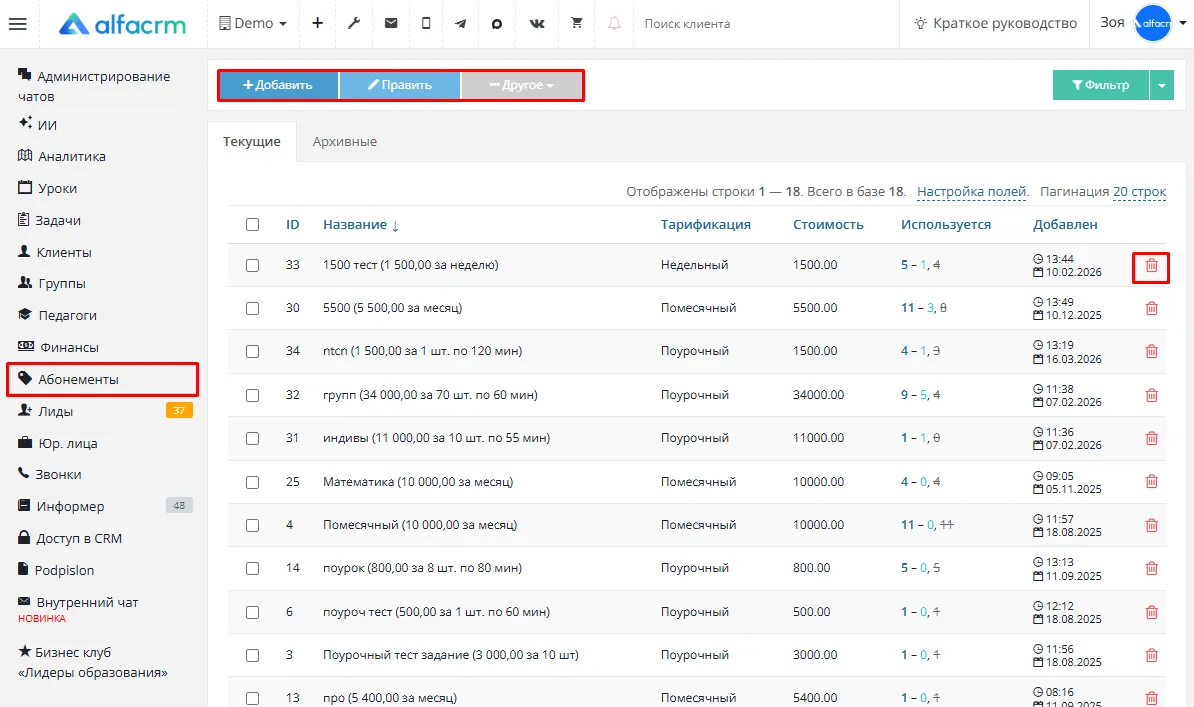Open the 'Настройка полей' link
This screenshot has height=707, width=1194.
(972, 192)
